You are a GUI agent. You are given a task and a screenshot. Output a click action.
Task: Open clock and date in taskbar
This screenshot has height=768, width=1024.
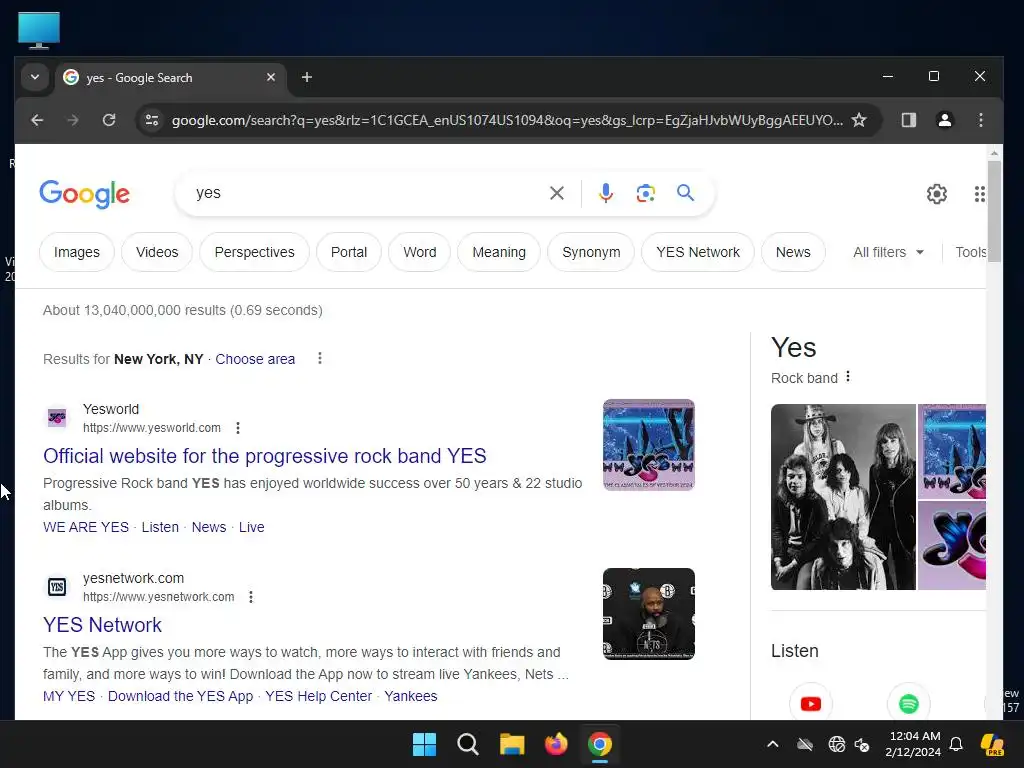coord(914,744)
